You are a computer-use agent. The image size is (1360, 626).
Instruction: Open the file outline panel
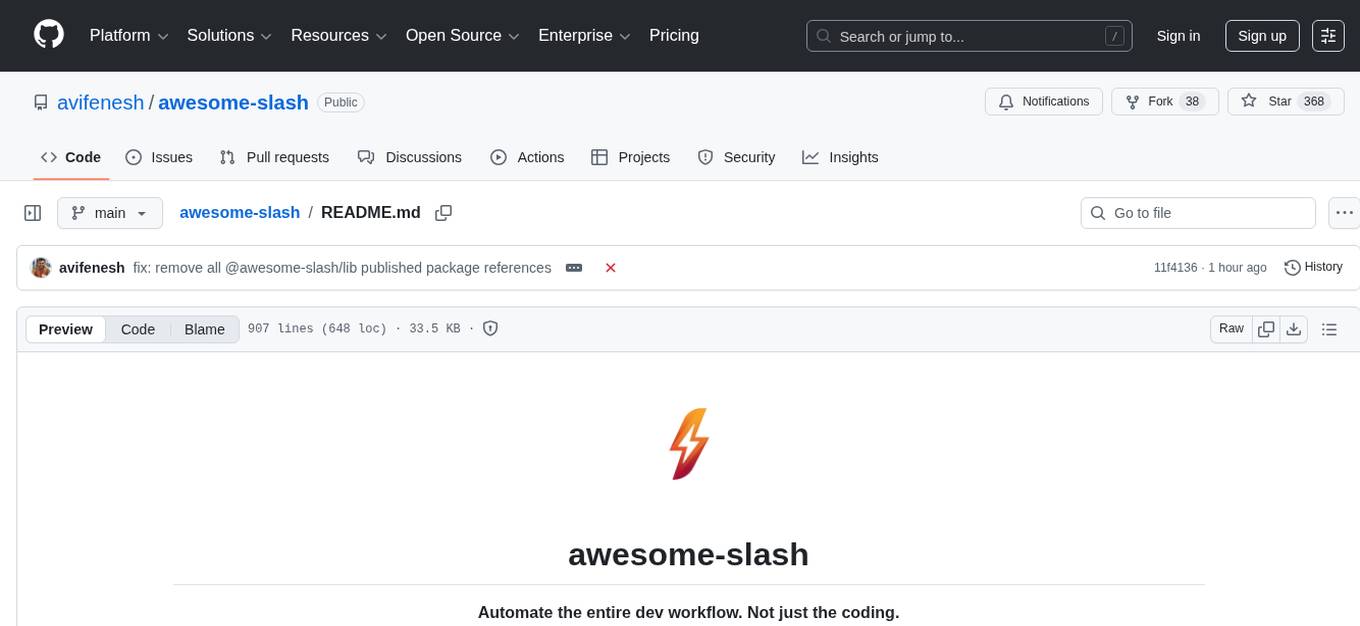coord(1330,328)
